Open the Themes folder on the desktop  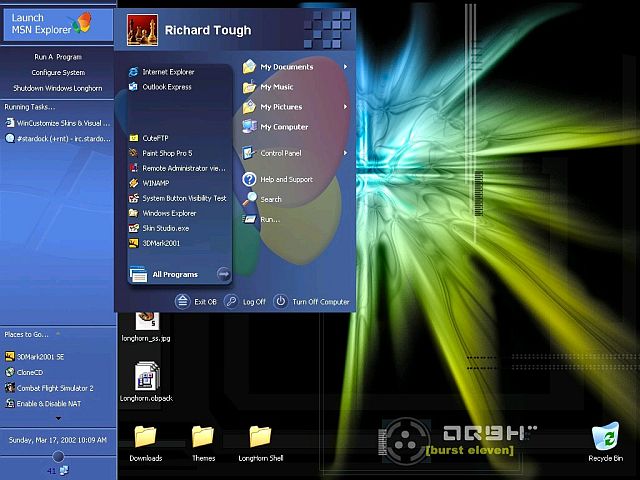point(203,437)
